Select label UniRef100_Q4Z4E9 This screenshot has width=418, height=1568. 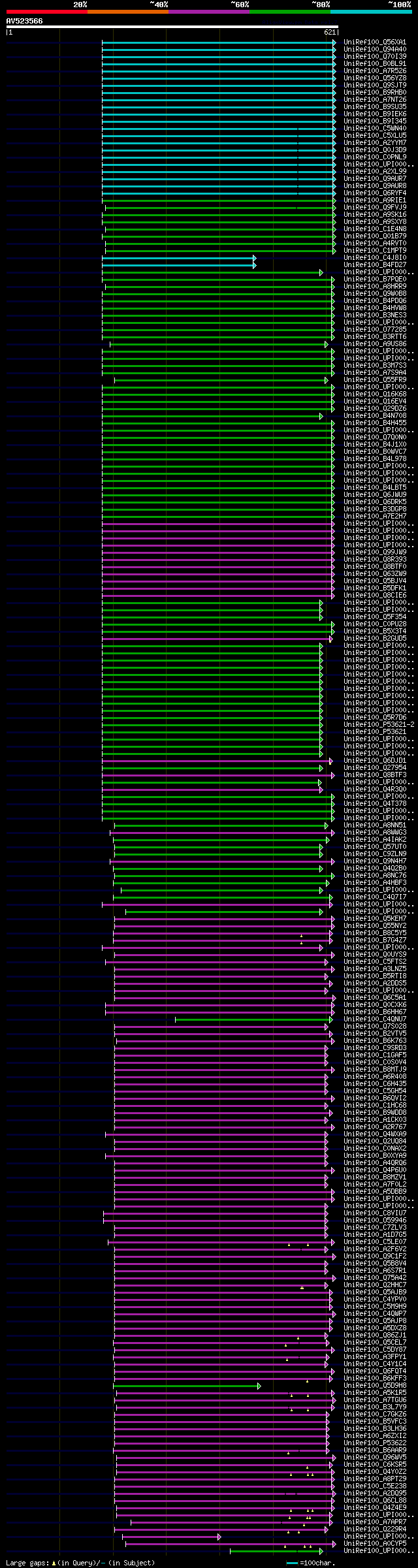coord(375,1507)
